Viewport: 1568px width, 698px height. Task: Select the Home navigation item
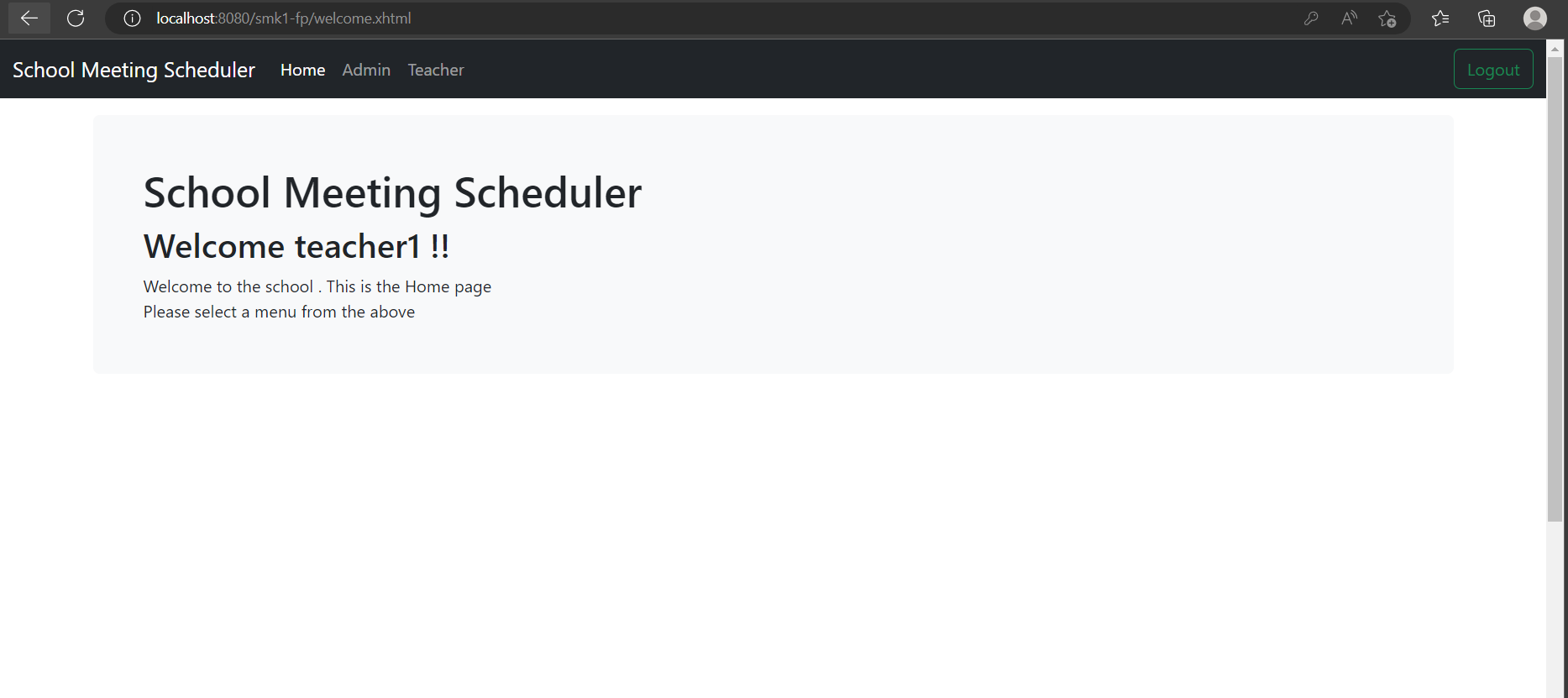pyautogui.click(x=302, y=70)
